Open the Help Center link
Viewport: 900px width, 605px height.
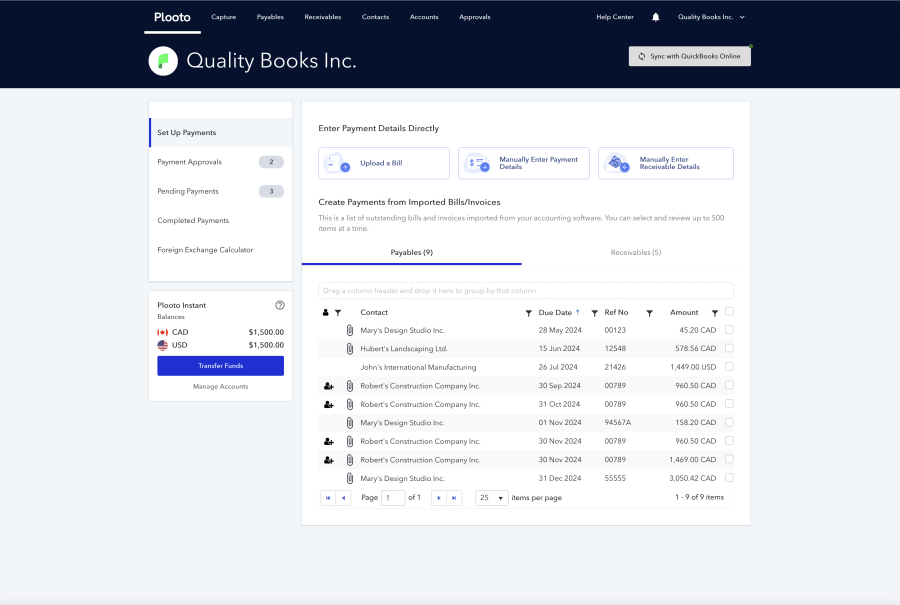[x=615, y=17]
